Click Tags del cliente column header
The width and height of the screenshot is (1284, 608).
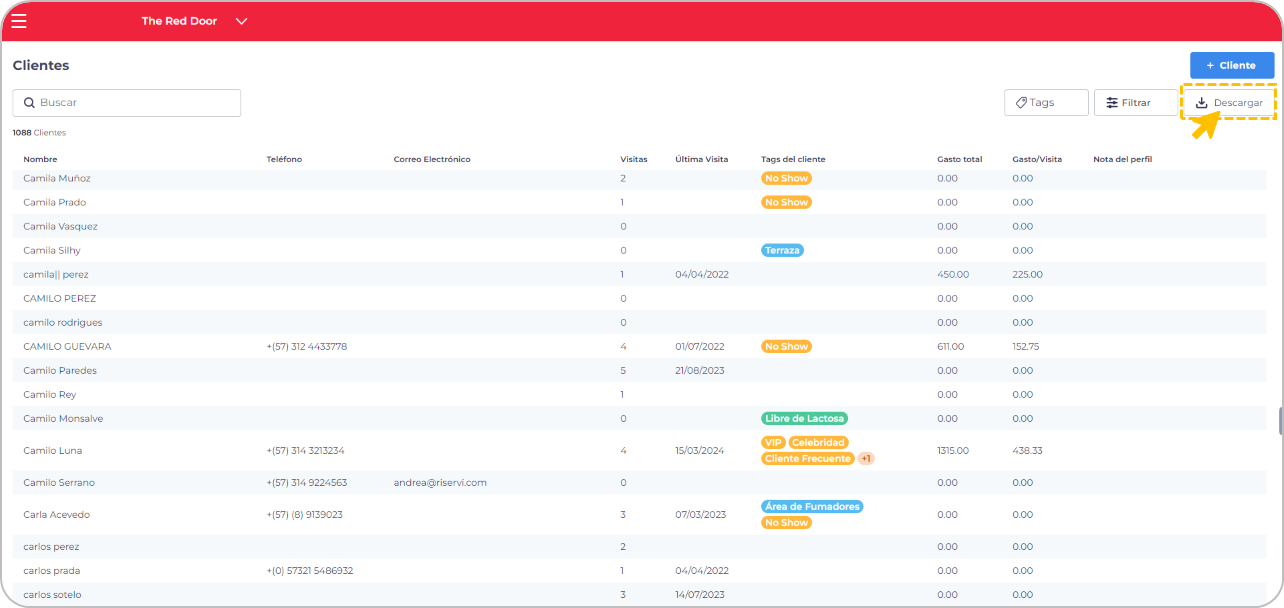tap(793, 159)
